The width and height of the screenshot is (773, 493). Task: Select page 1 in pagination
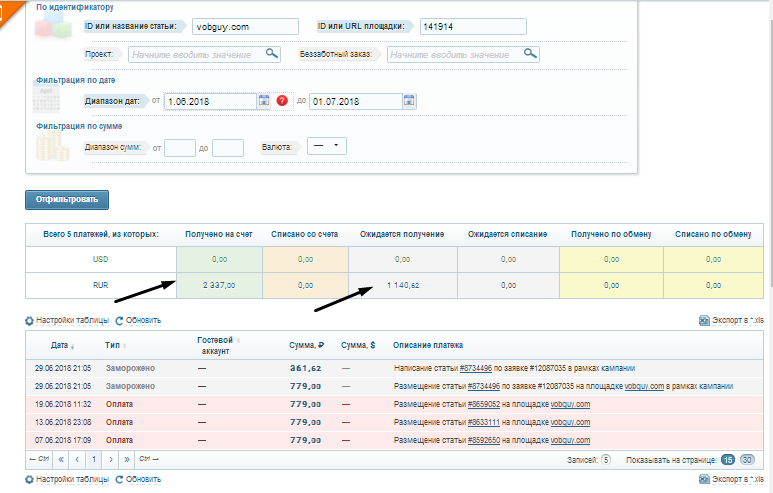click(x=94, y=459)
